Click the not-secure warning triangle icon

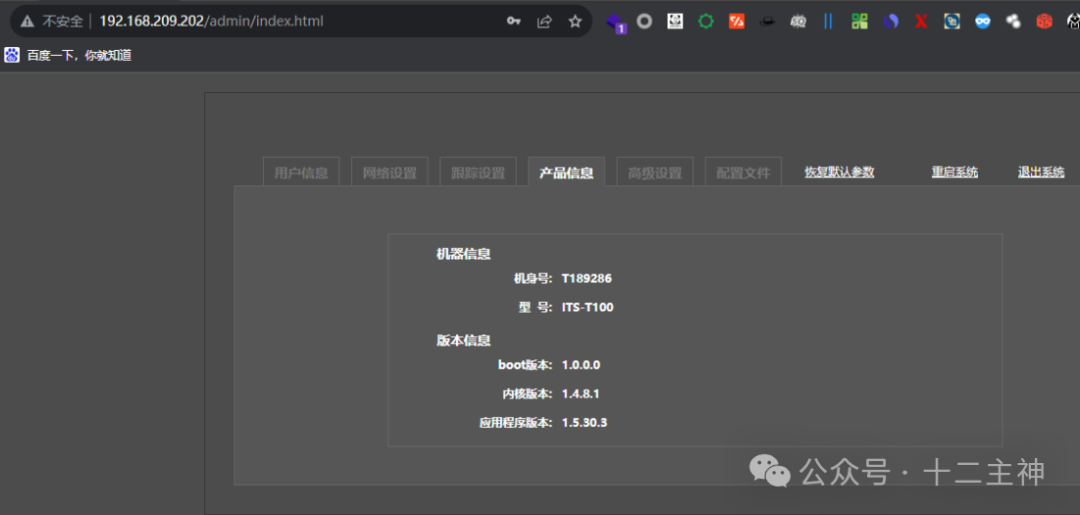[x=28, y=21]
